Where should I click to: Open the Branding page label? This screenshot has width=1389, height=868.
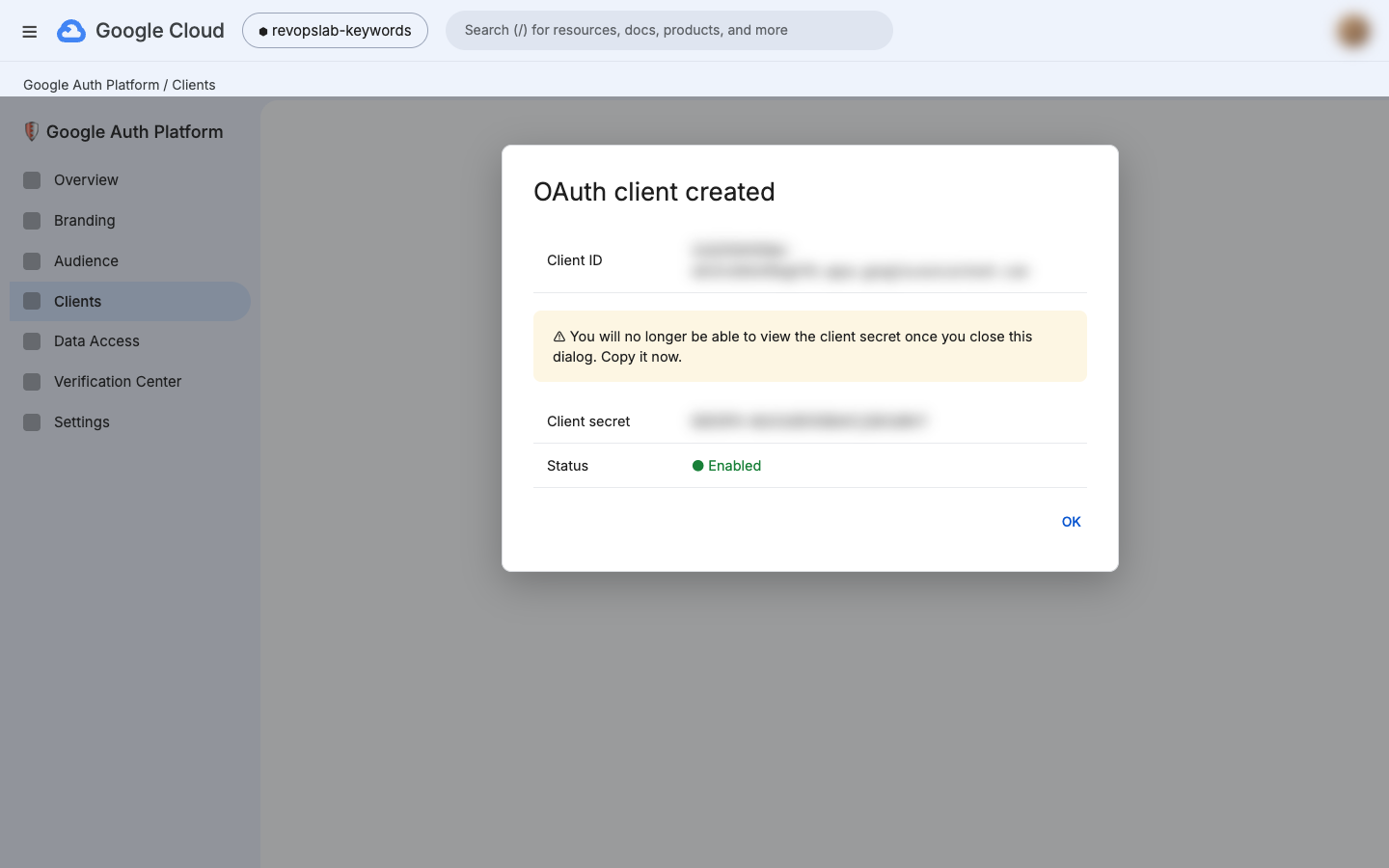click(x=85, y=221)
